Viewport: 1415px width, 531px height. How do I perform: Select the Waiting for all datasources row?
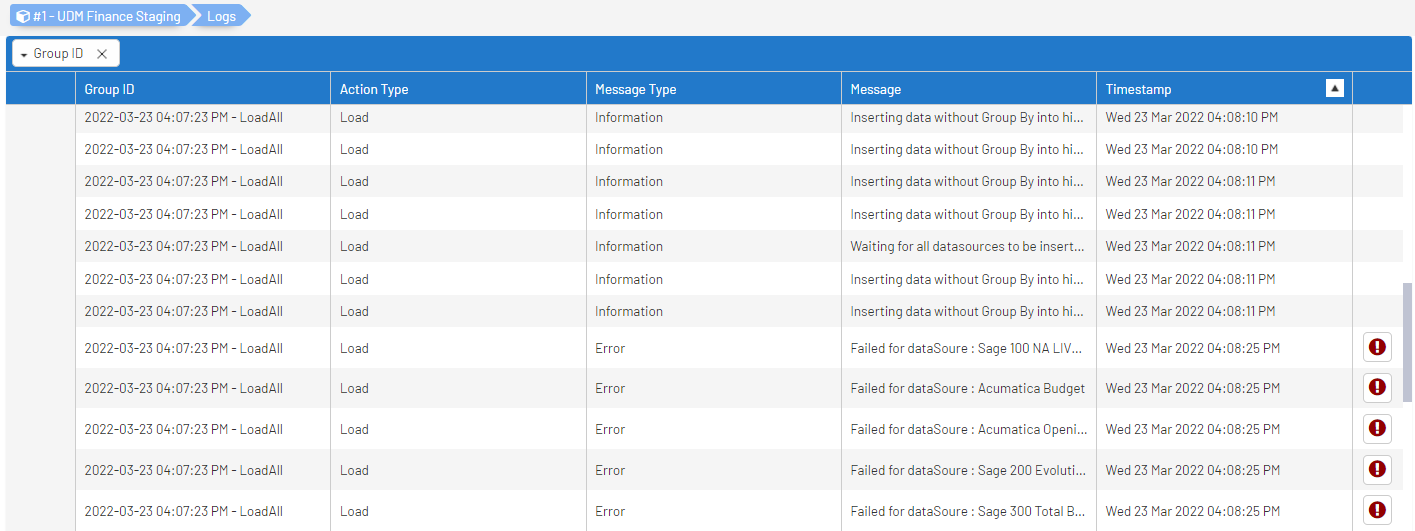[x=967, y=246]
